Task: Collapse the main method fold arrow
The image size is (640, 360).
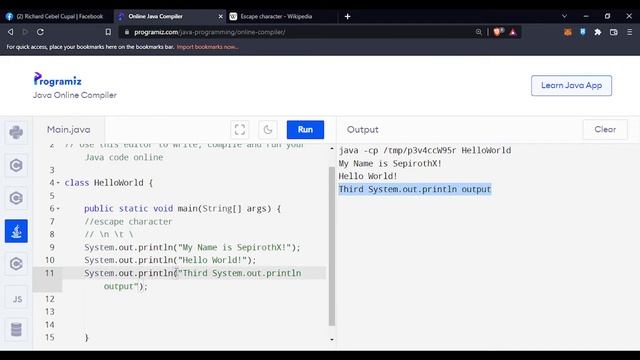Action: 58,209
